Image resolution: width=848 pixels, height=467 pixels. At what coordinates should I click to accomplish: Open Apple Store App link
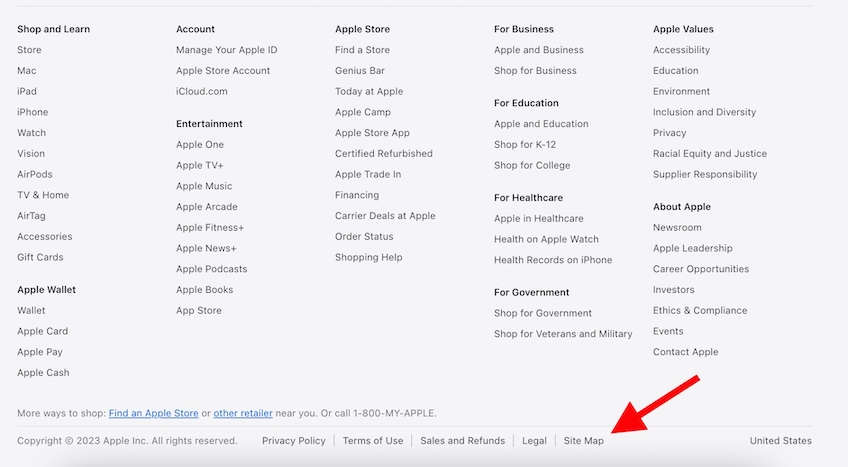(372, 133)
